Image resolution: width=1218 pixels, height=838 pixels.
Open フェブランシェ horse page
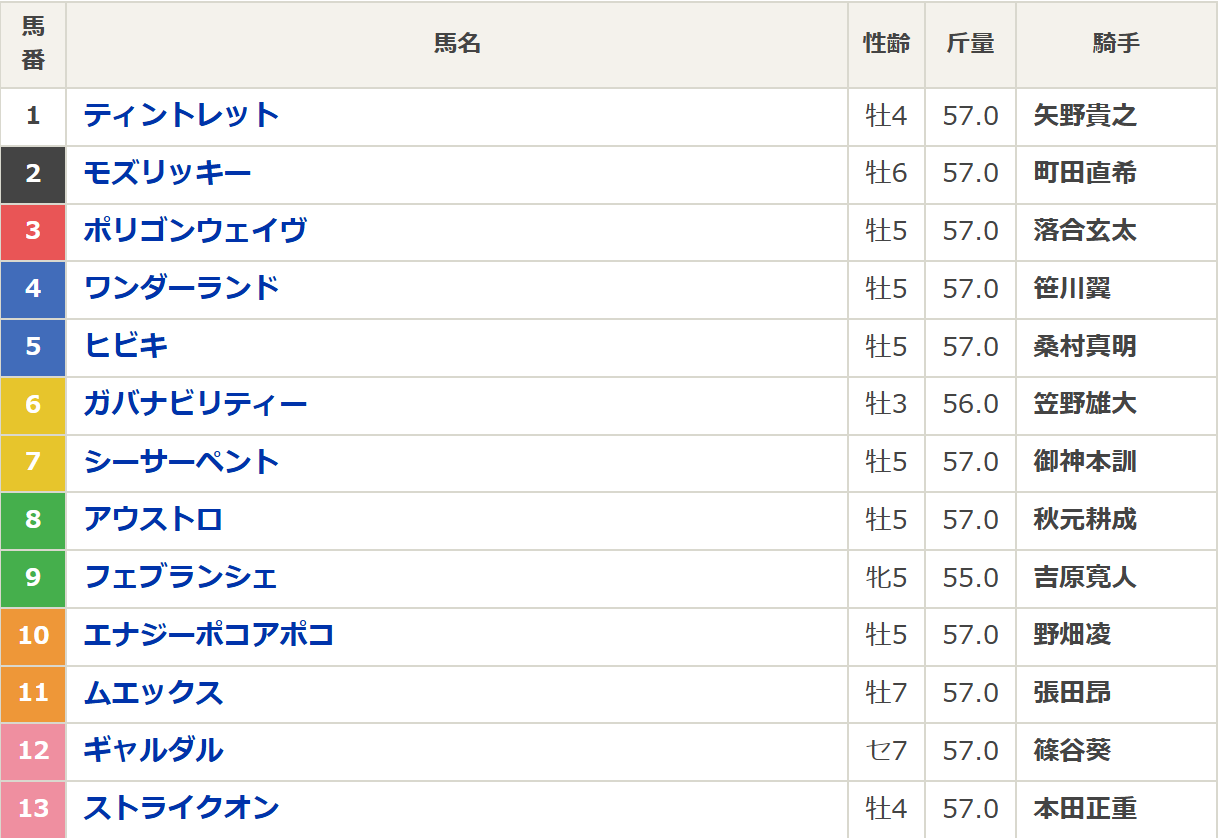(x=180, y=577)
